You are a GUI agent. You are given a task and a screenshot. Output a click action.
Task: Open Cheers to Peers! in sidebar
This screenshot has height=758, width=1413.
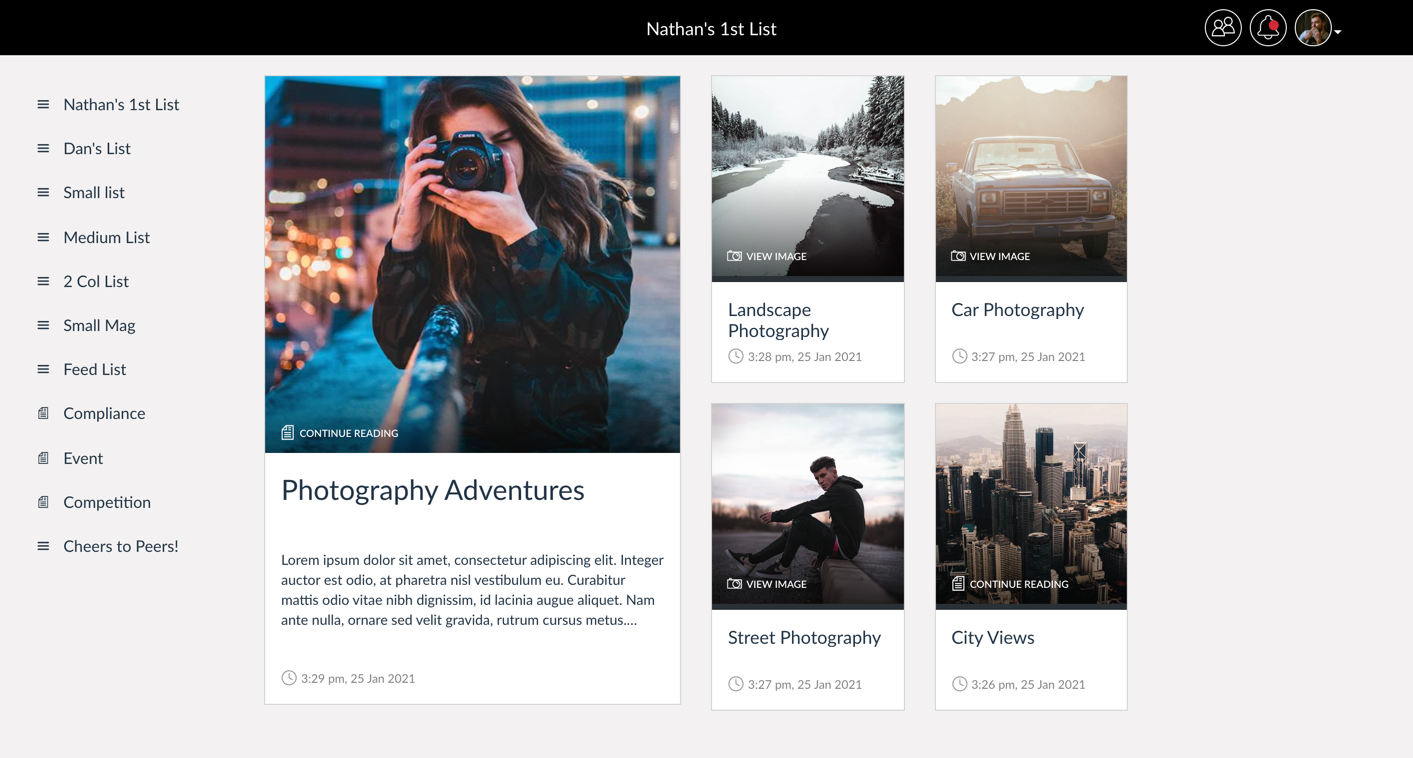click(121, 546)
